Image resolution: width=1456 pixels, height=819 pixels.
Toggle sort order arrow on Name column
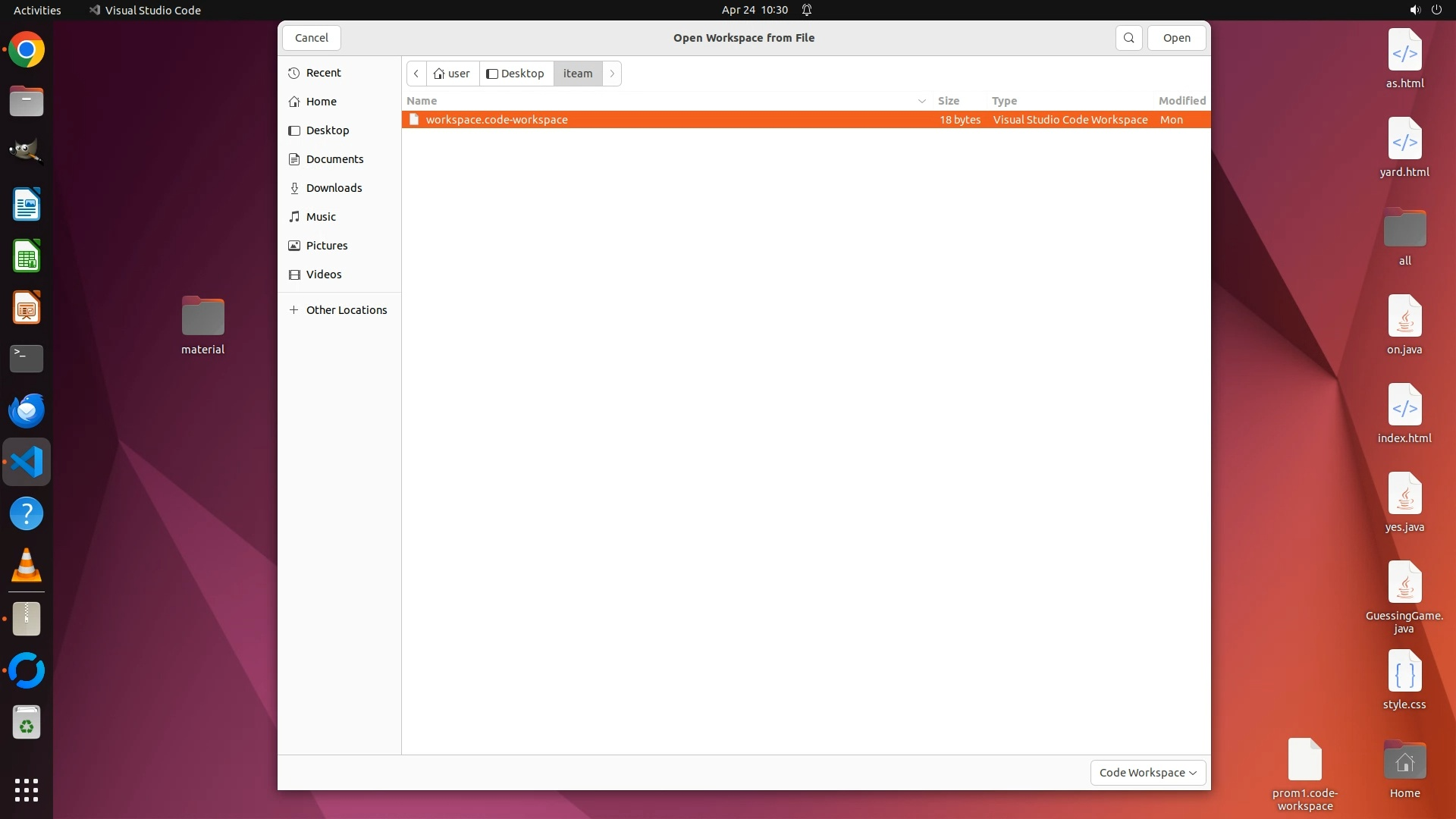tap(921, 101)
